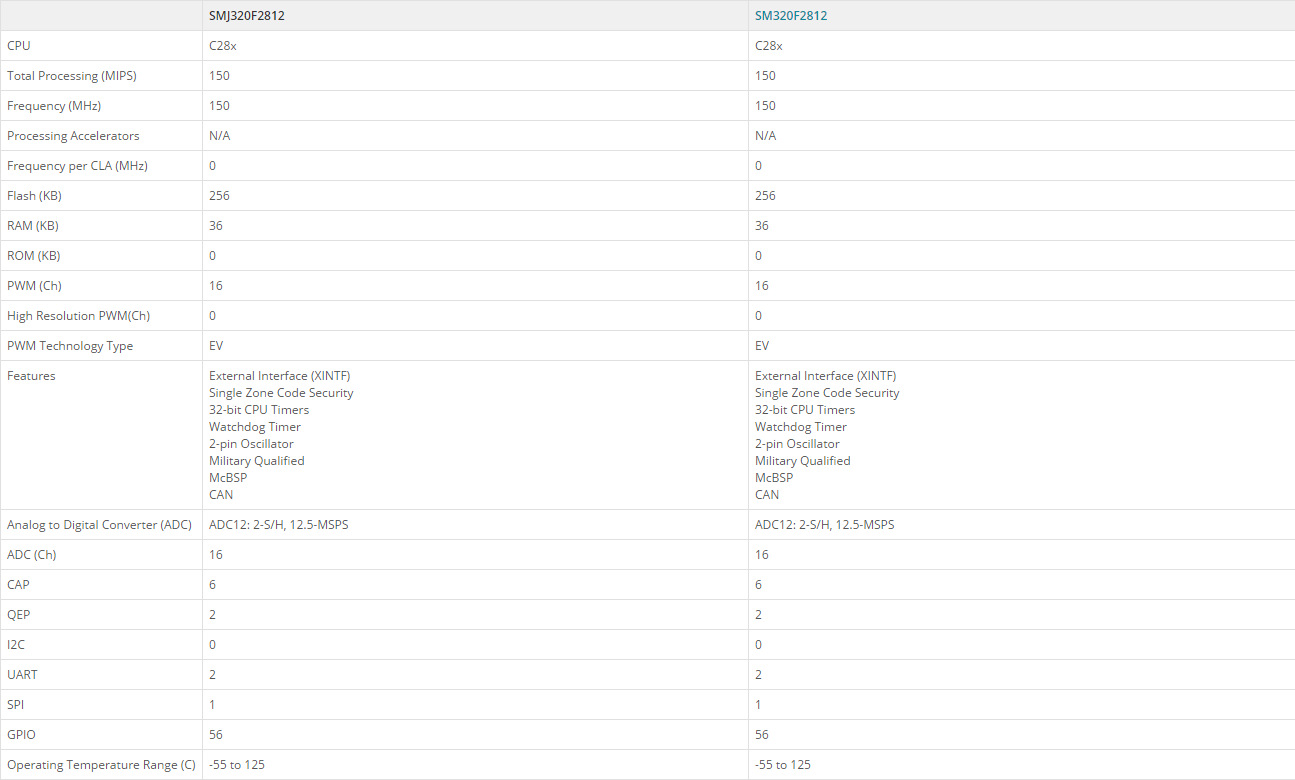Click the PWM Technology Type label
This screenshot has height=780, width=1295.
(70, 346)
